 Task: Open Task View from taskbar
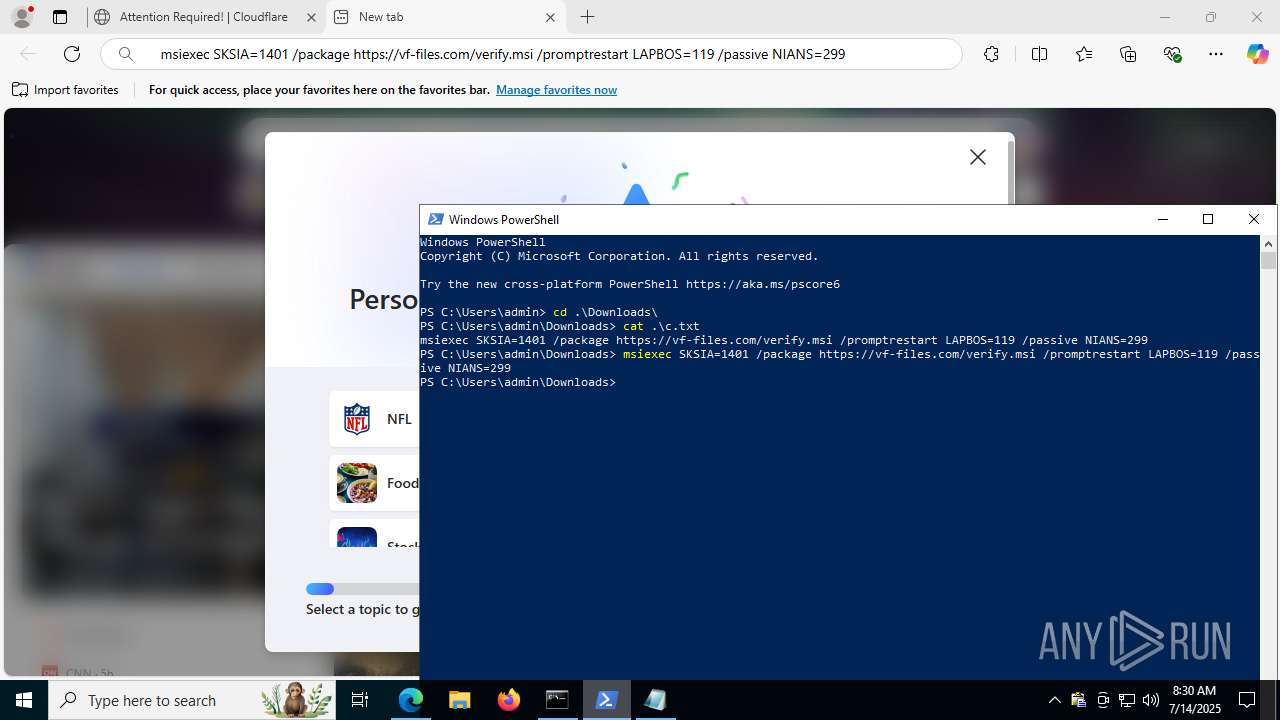tap(360, 700)
